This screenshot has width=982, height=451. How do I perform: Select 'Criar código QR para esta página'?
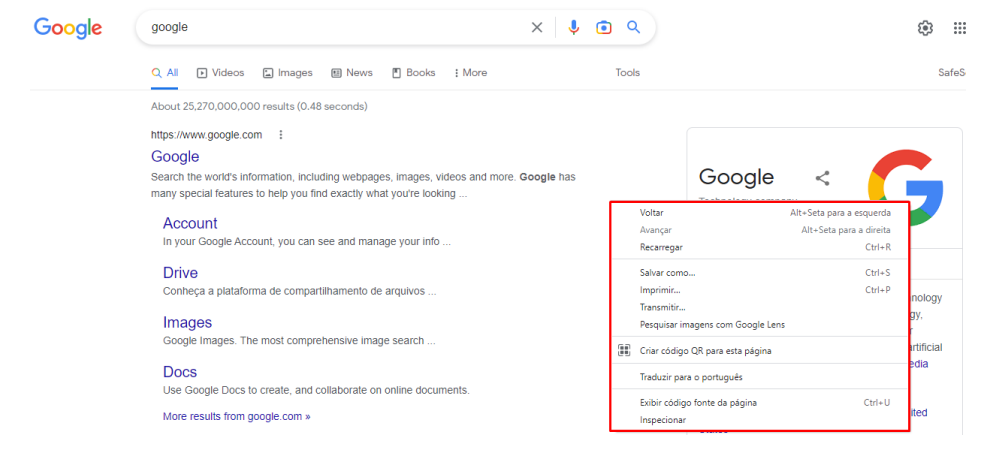(x=760, y=351)
